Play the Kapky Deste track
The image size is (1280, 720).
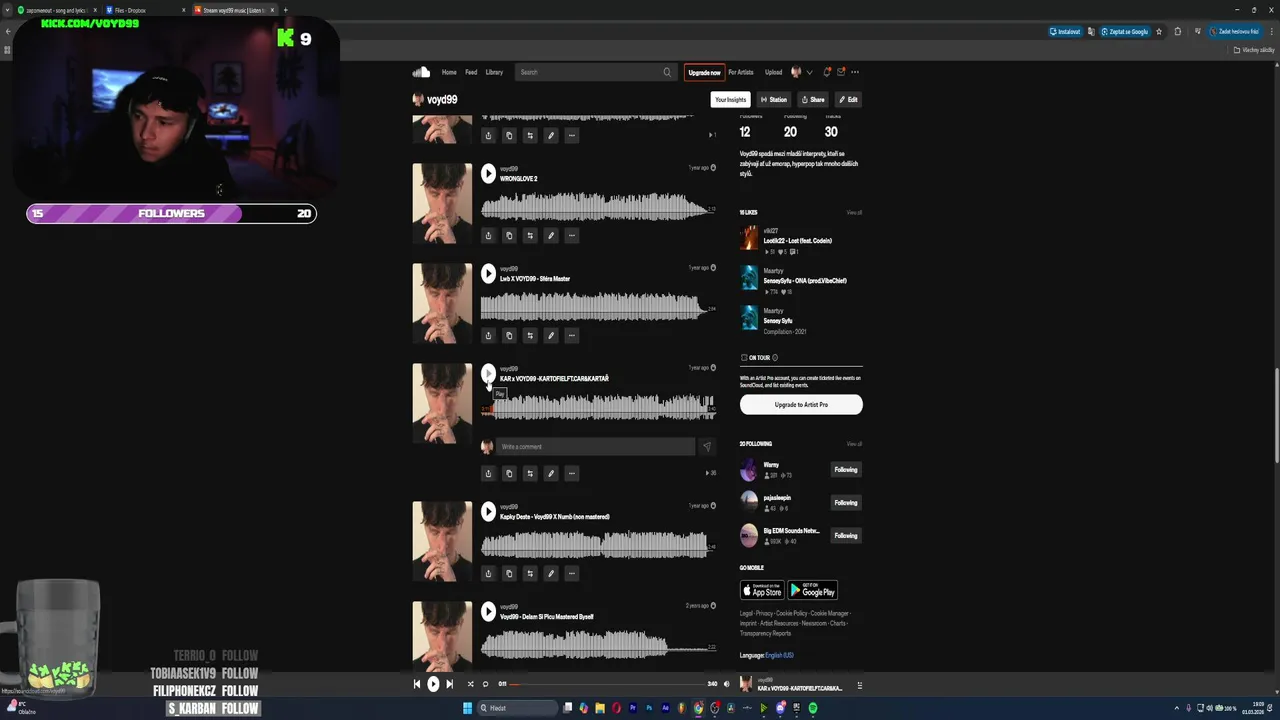coord(488,512)
